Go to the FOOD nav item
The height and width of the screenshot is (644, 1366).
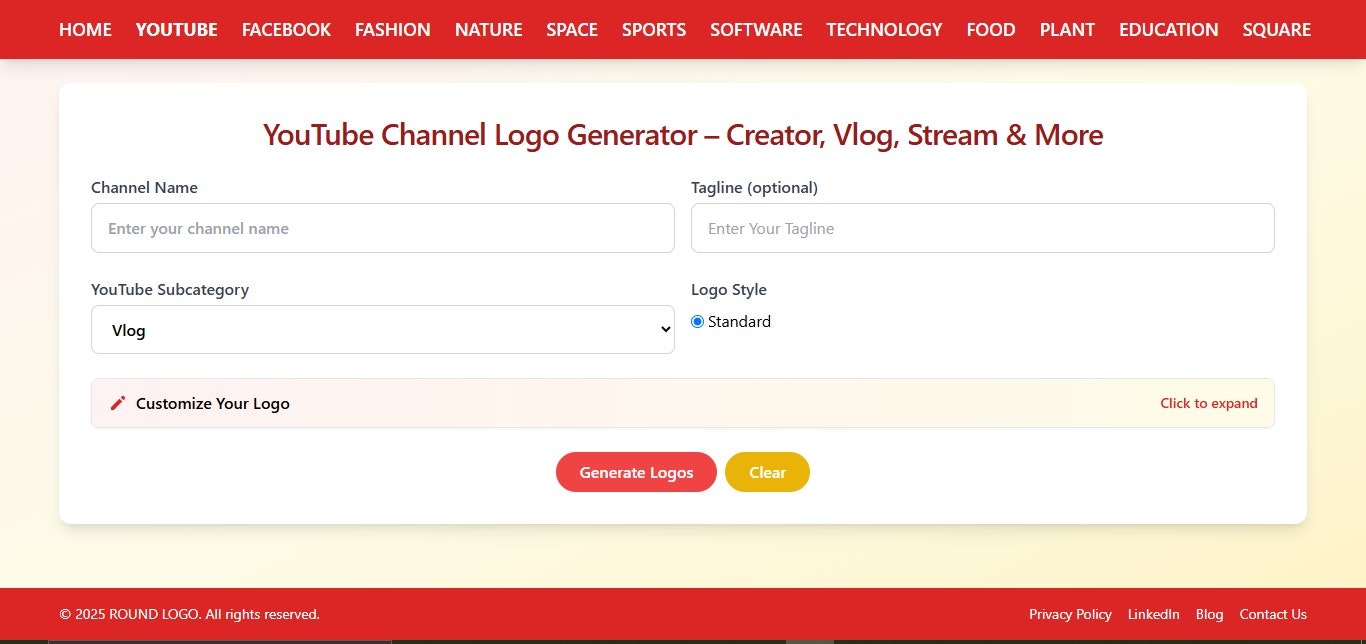point(991,30)
